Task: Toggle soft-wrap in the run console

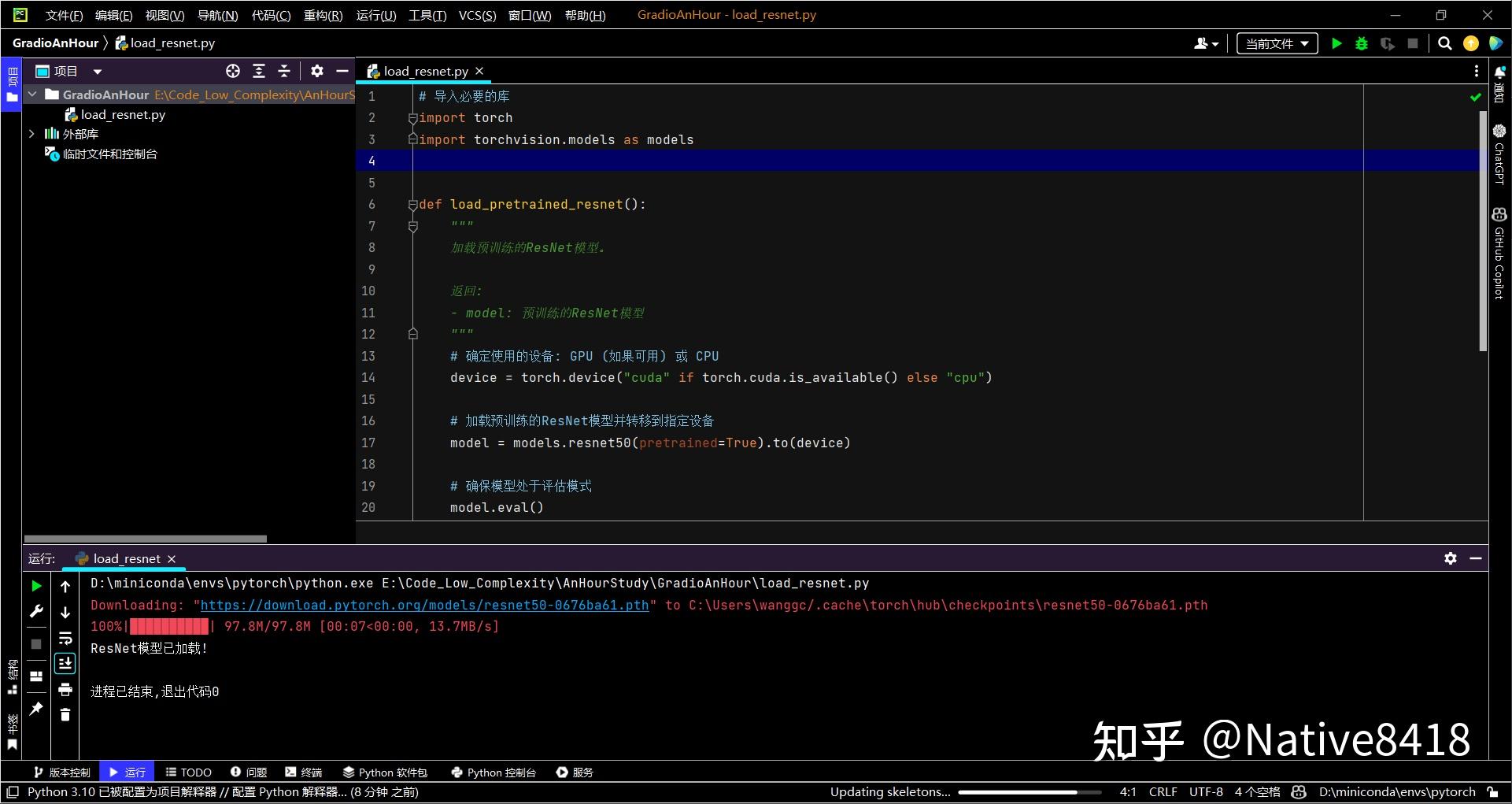Action: point(65,638)
